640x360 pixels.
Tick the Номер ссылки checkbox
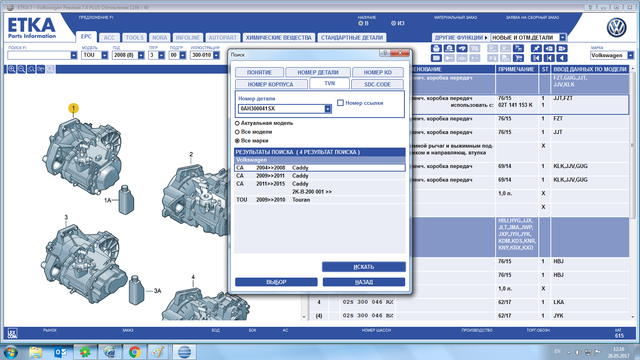[340, 103]
